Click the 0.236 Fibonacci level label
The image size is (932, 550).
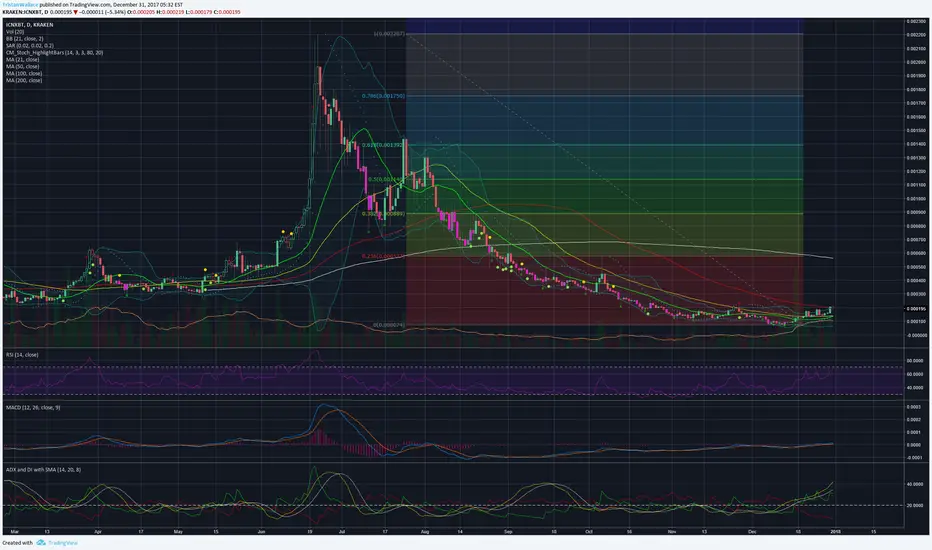click(383, 256)
